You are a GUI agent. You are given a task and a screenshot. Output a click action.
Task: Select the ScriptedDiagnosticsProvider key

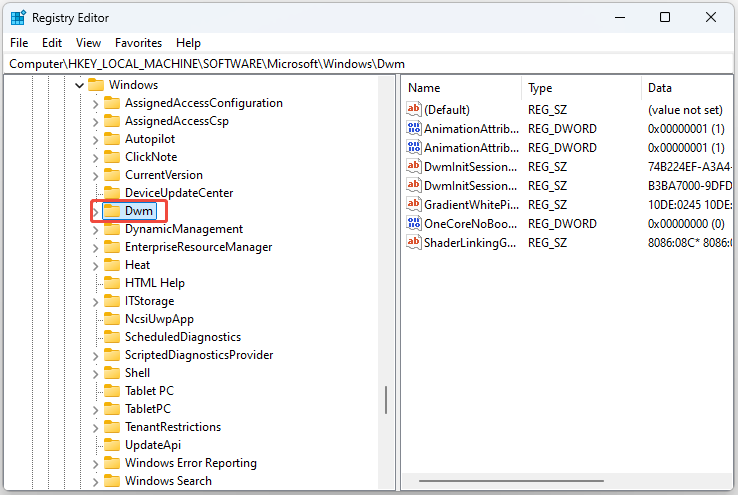199,355
